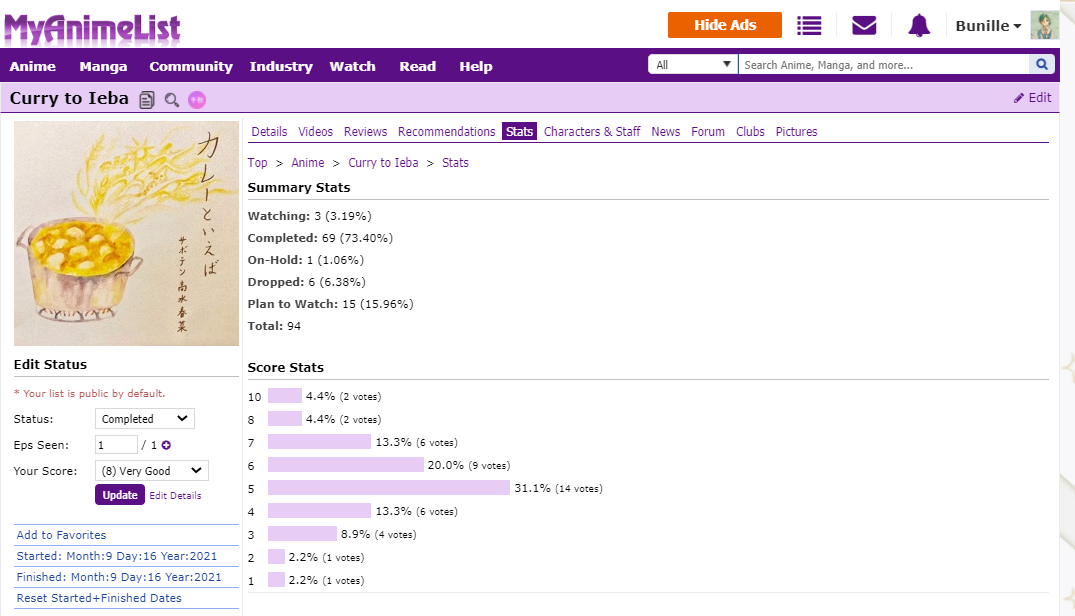Image resolution: width=1075 pixels, height=616 pixels.
Task: Increment episodes seen with plus icon
Action: (x=166, y=445)
